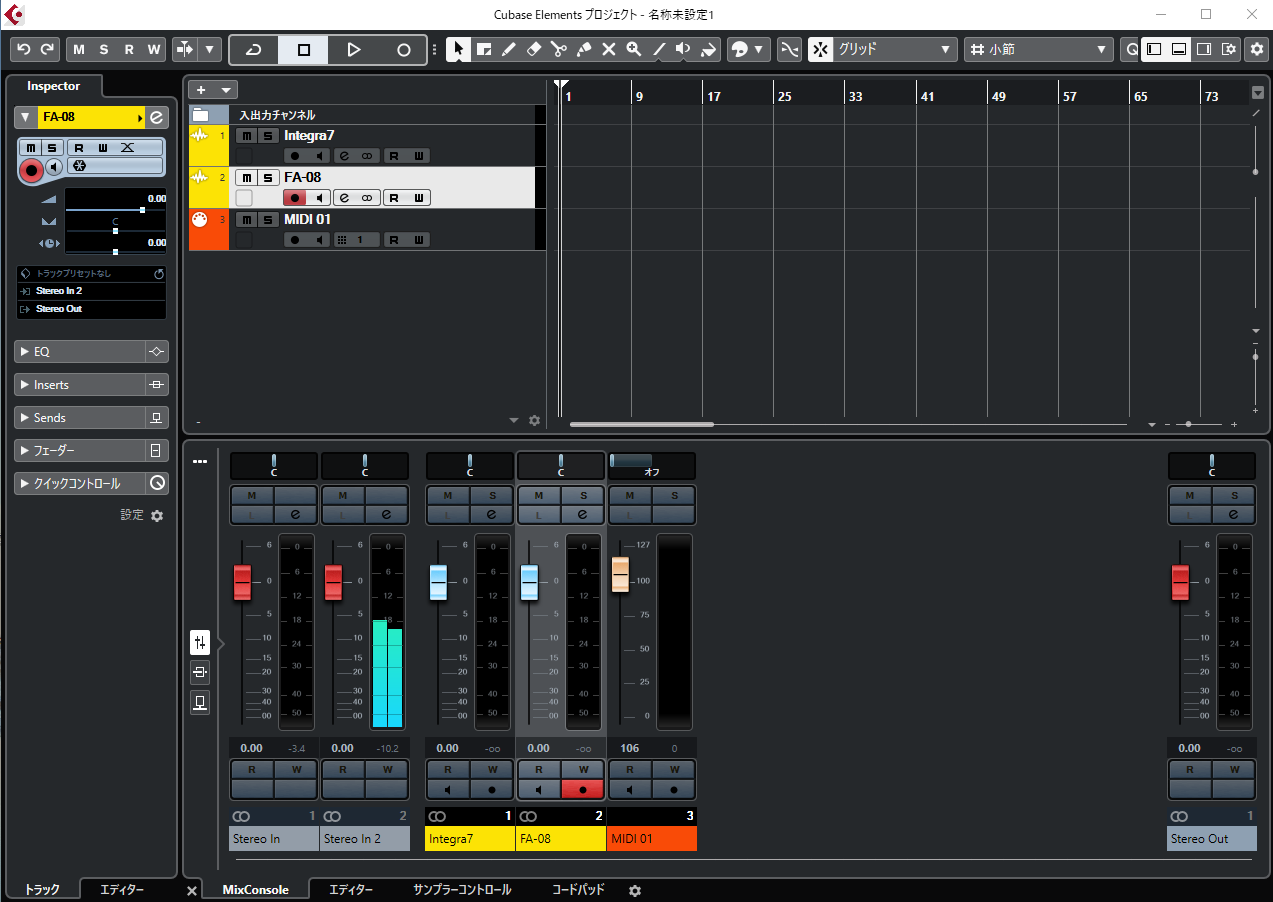This screenshot has height=902, width=1273.
Task: Click the MixConsole Racks icon on left strip
Action: [200, 642]
